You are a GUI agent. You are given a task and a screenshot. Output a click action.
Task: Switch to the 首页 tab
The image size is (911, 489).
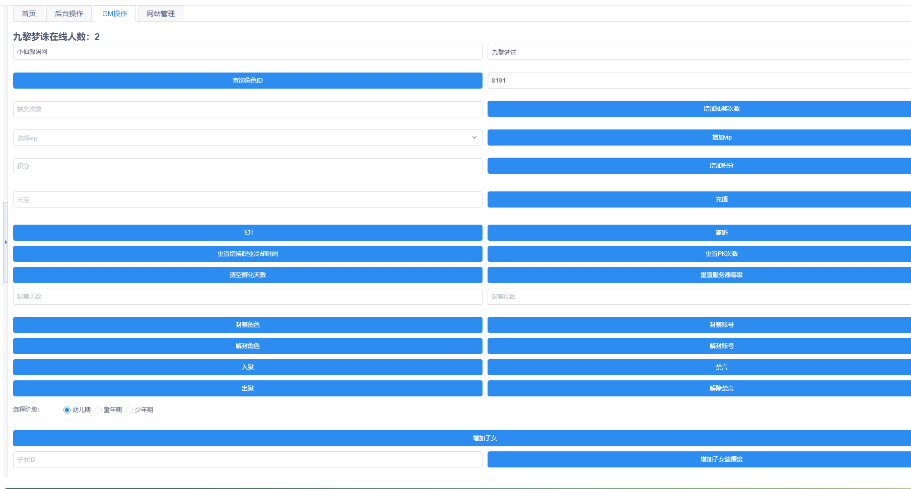coord(28,14)
